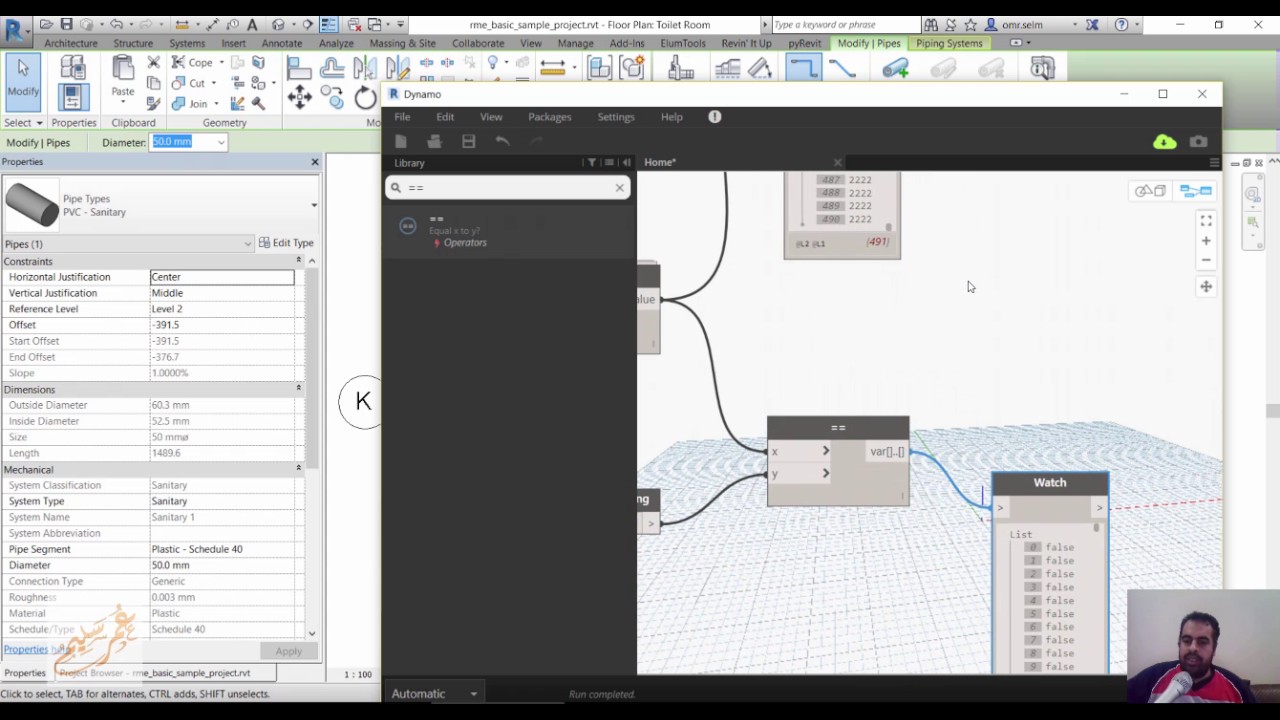The width and height of the screenshot is (1280, 720).
Task: Open the Dynamo File menu
Action: 402,117
